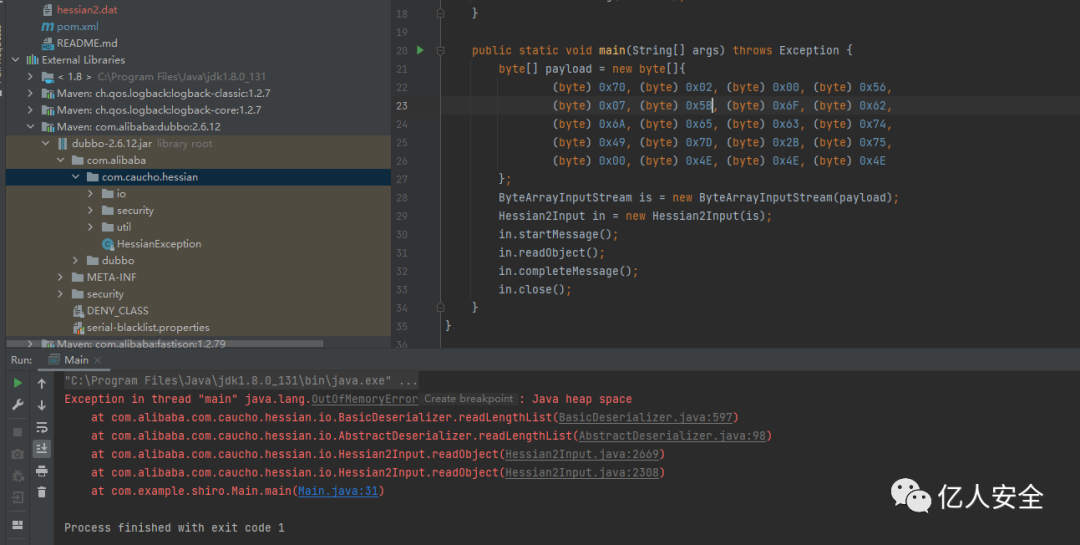Screen dimensions: 1080x545
Task: Print the console output
Action: point(42,471)
